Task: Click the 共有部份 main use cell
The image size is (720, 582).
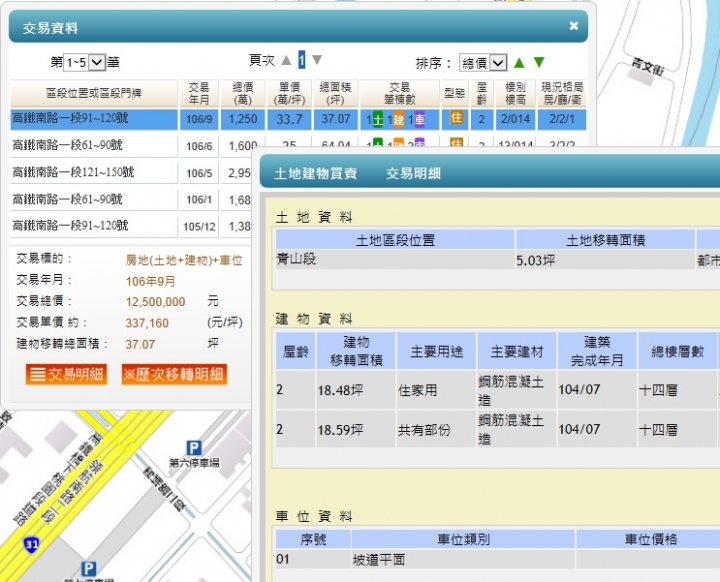Action: (x=436, y=429)
